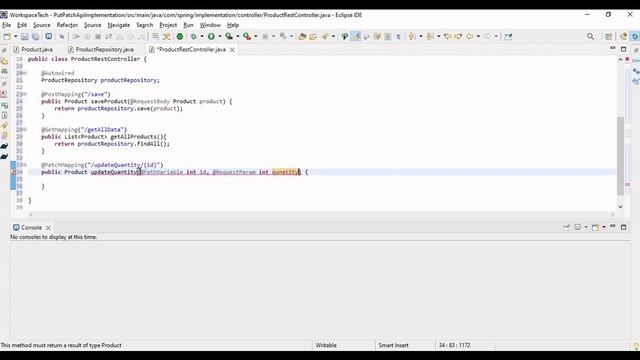Toggle Pin Editor button
This screenshot has height=360, width=640.
(508, 37)
